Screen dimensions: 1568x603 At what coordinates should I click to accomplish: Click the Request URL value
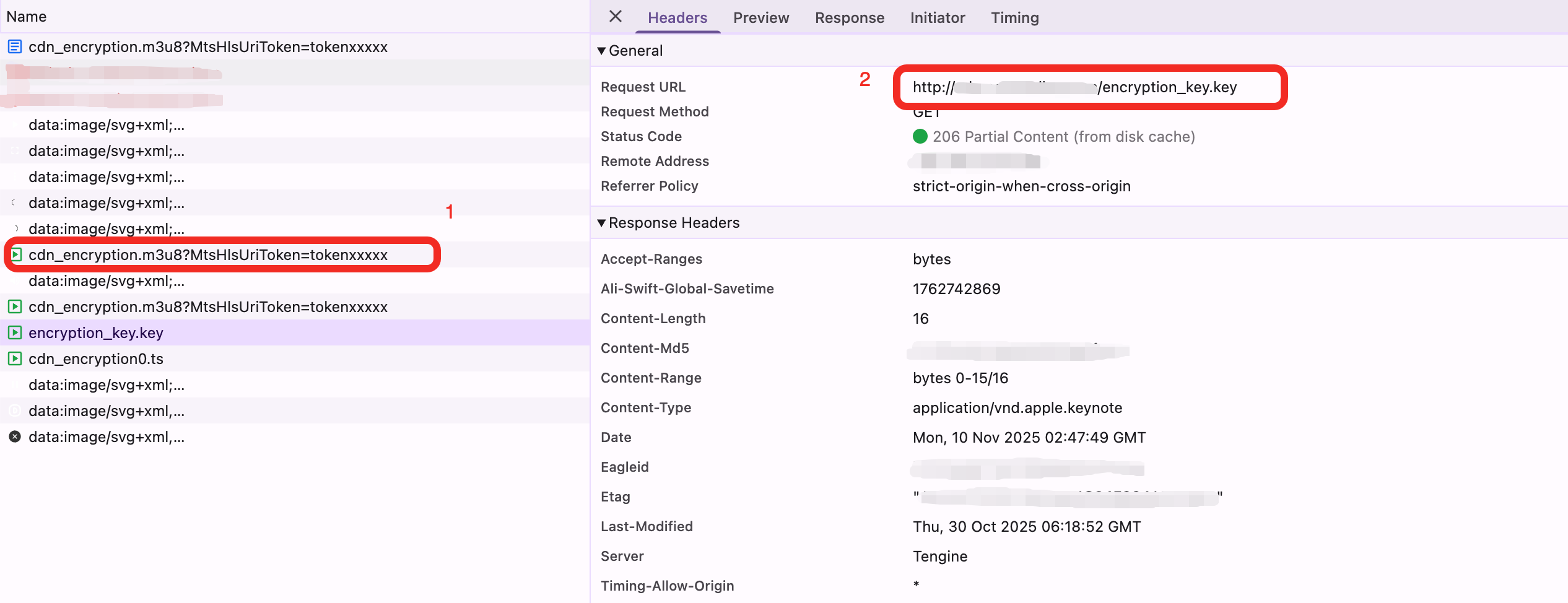1074,87
